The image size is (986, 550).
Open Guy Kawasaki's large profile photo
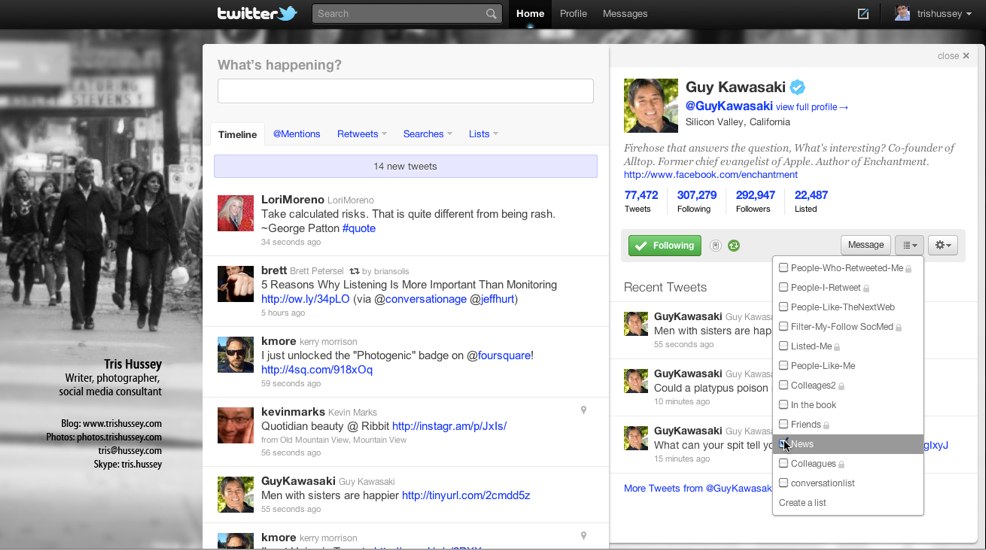pyautogui.click(x=651, y=105)
